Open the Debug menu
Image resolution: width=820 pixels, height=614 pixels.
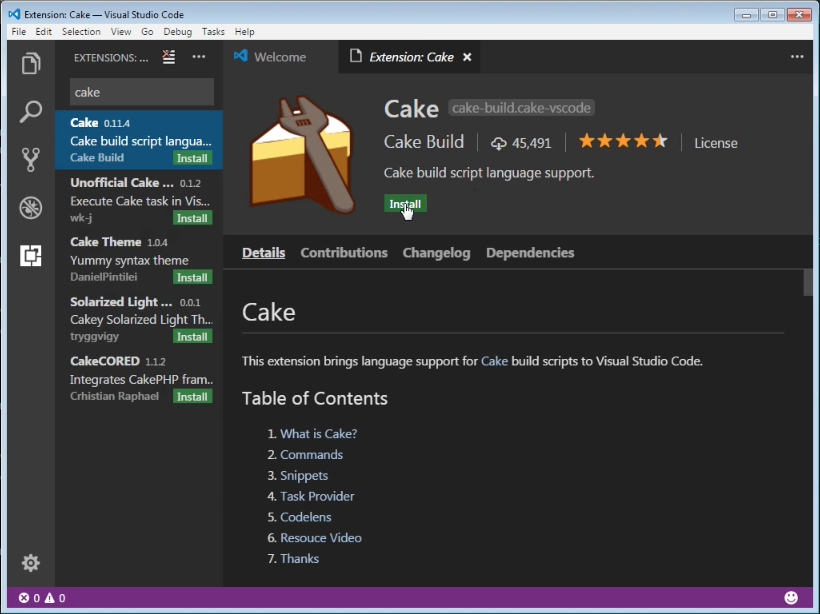click(x=178, y=31)
